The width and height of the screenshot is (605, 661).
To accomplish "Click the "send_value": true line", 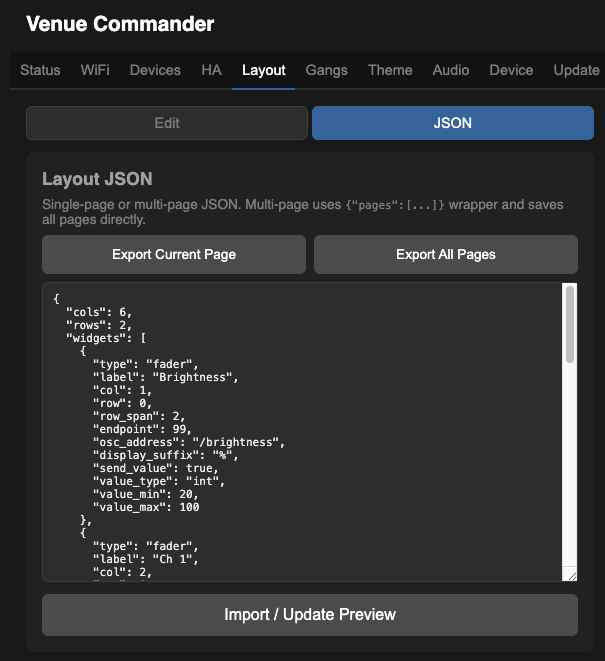I will 156,468.
